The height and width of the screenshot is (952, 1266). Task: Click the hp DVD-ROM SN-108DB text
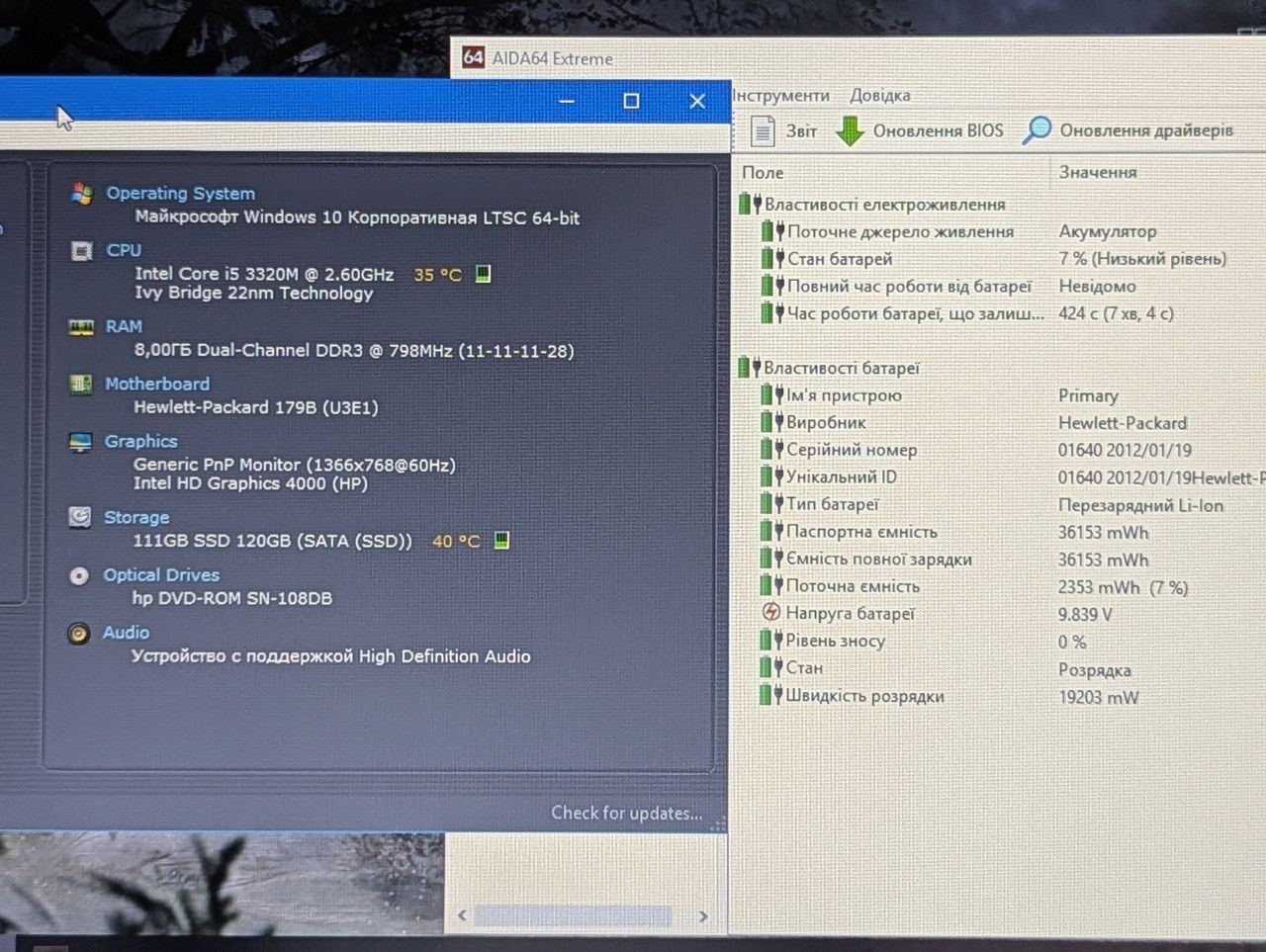coord(232,598)
